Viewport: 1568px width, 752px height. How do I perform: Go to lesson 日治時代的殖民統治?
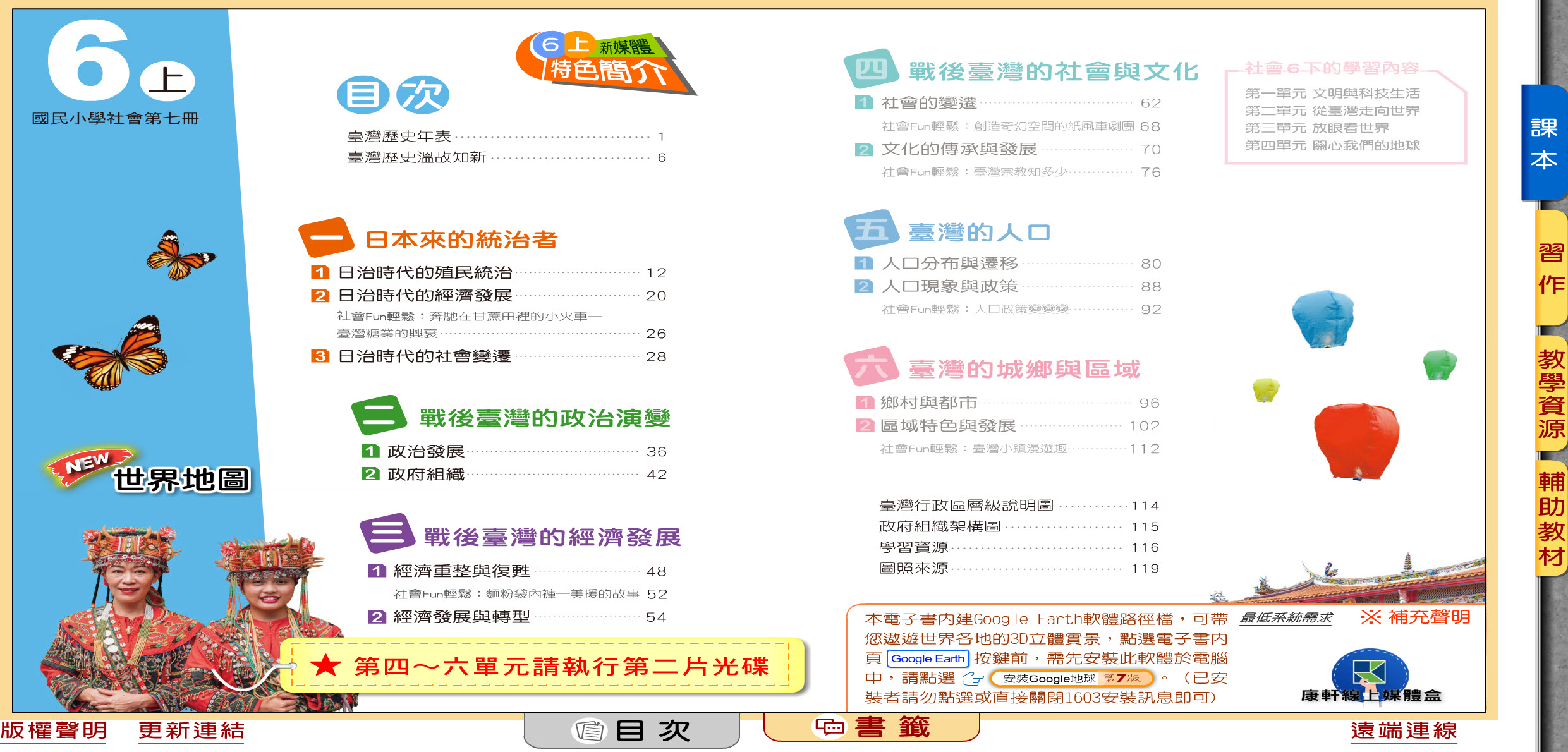[x=425, y=273]
